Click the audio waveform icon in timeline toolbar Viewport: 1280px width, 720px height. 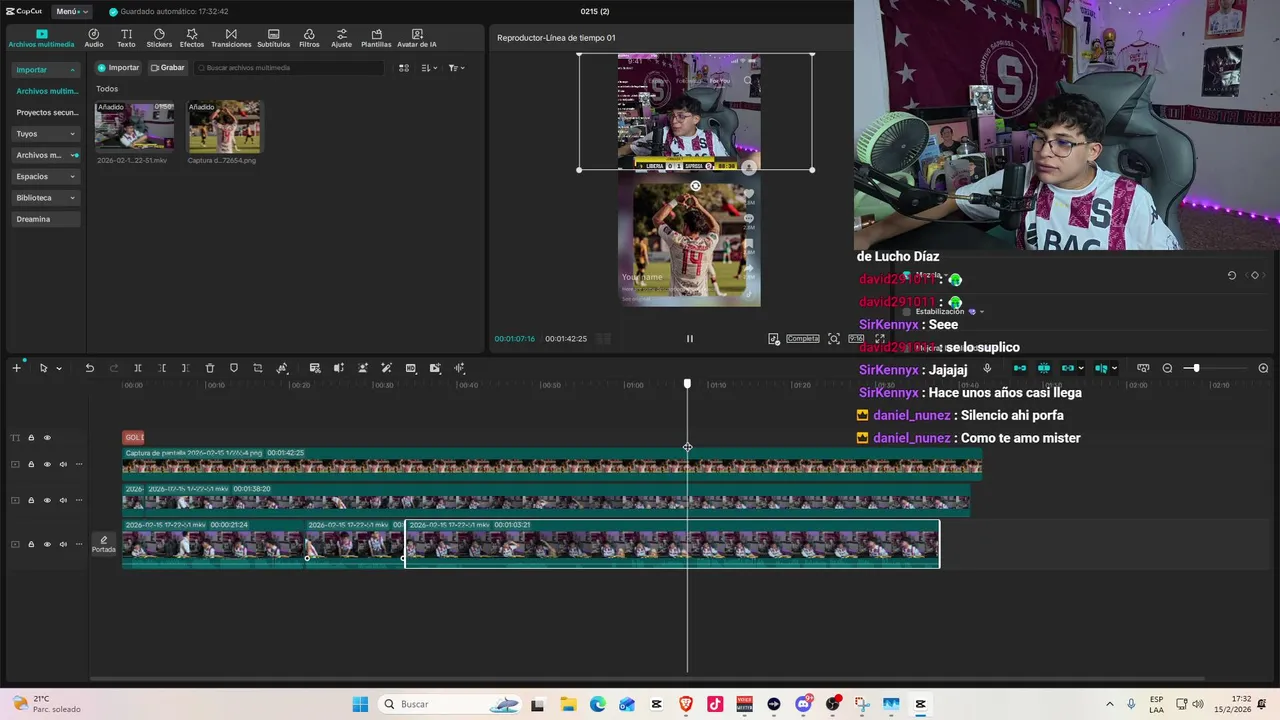coord(459,368)
